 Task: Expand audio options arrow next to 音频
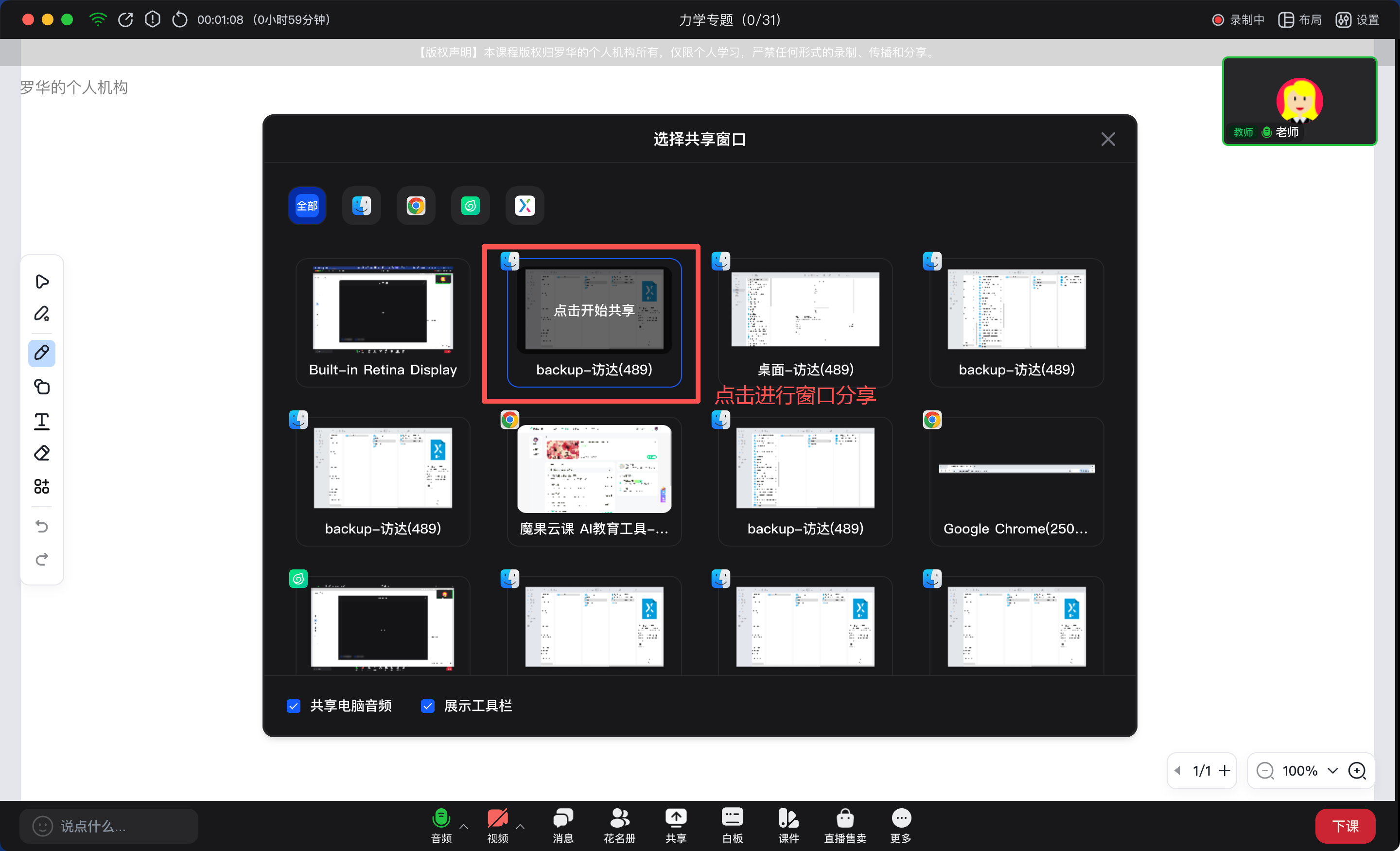pos(464,826)
